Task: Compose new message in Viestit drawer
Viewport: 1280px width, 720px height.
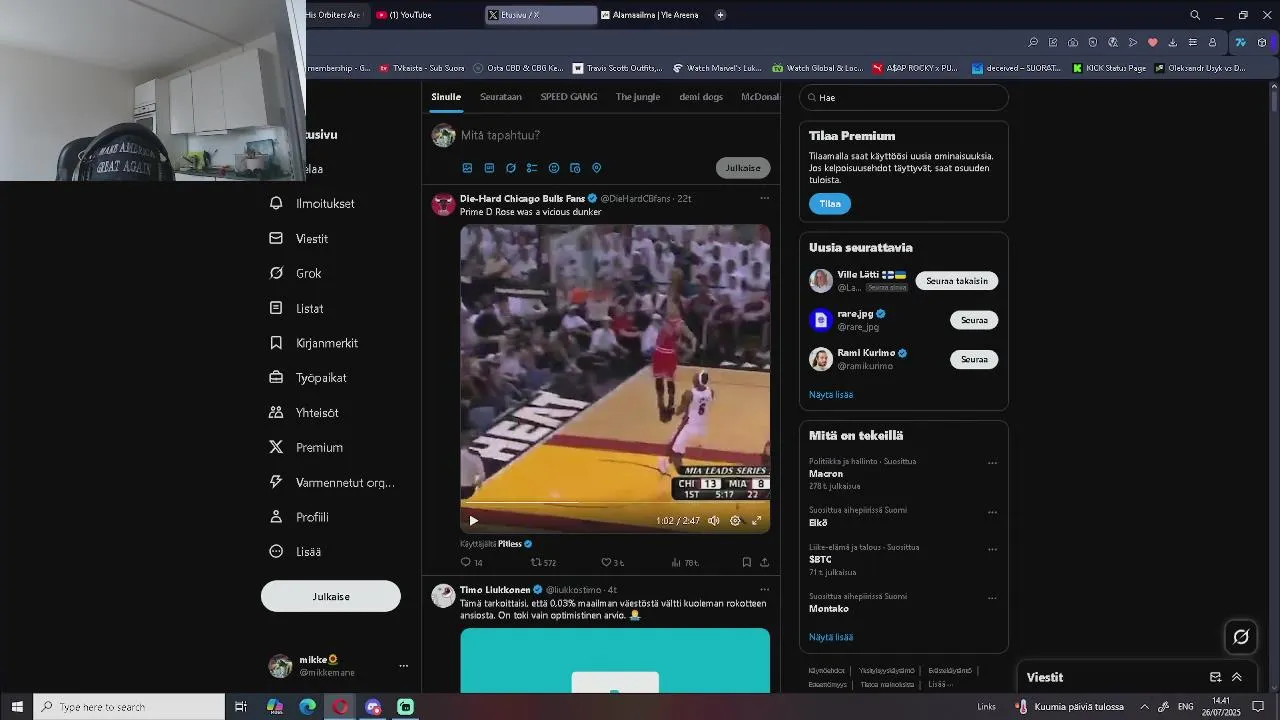Action: [1216, 677]
